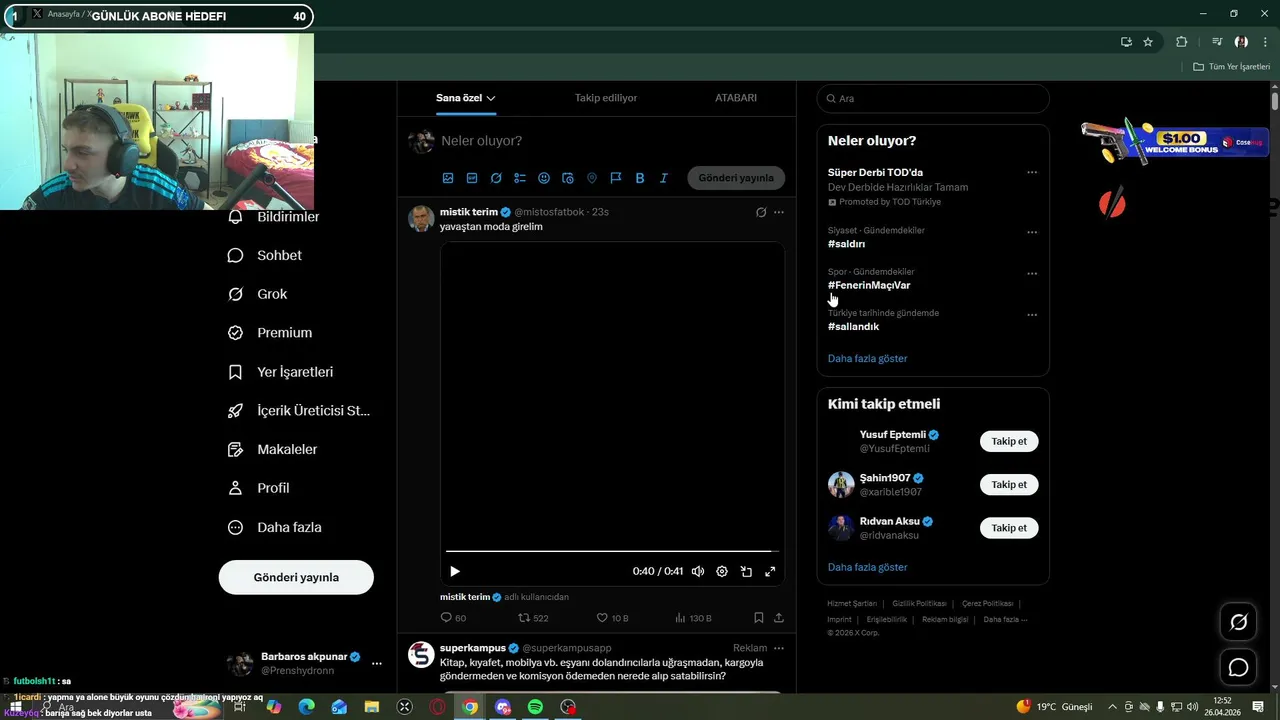Open Yer İşaretleri in the sidebar

(x=281, y=372)
